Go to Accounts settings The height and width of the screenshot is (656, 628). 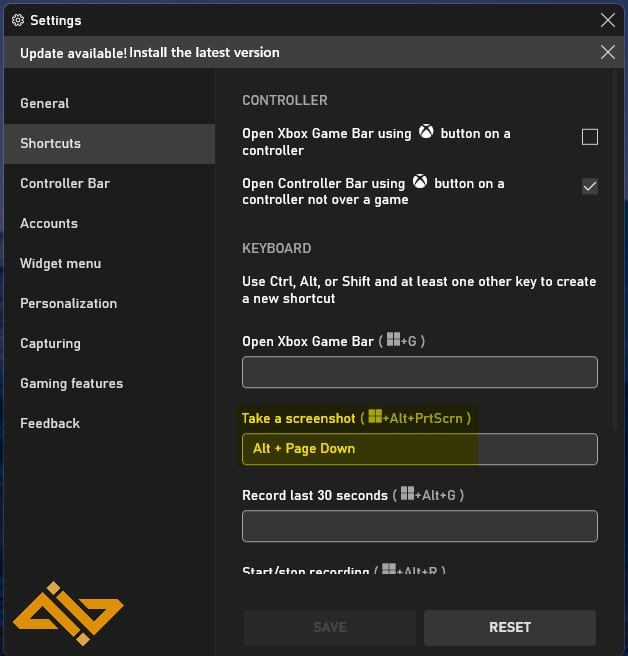[109, 223]
